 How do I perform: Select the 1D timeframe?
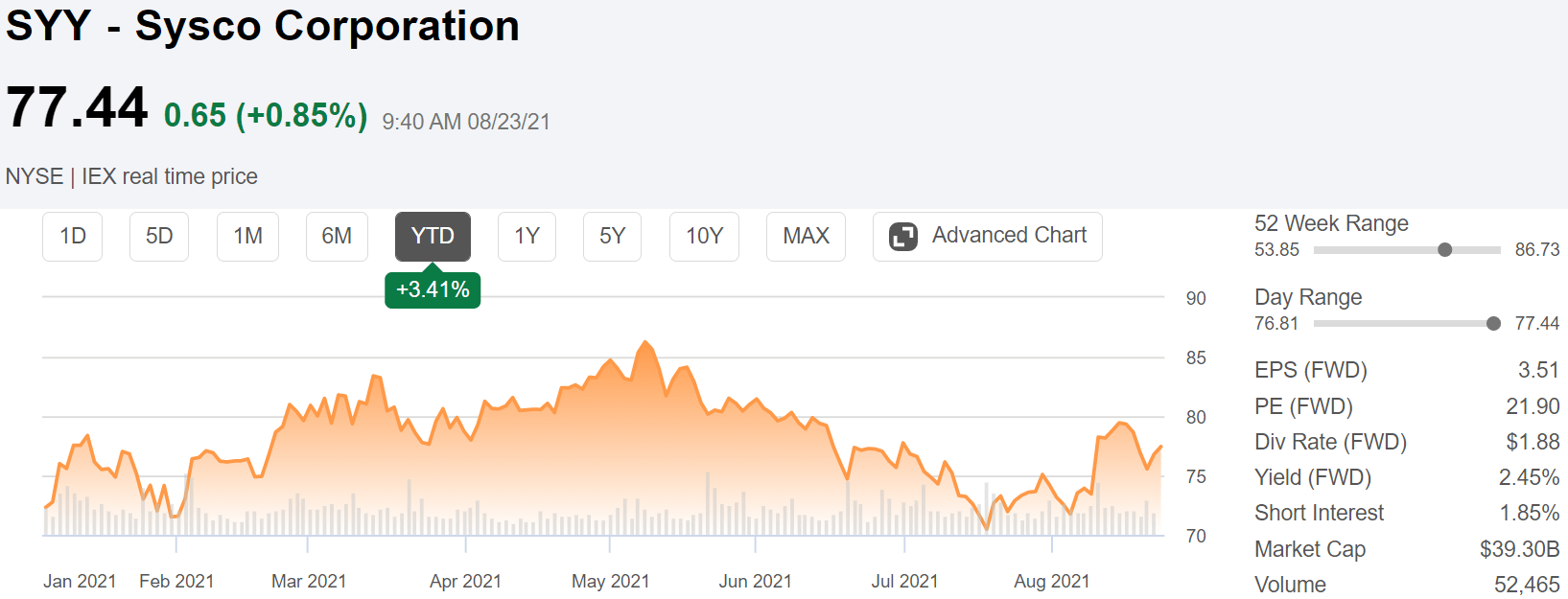[x=72, y=235]
